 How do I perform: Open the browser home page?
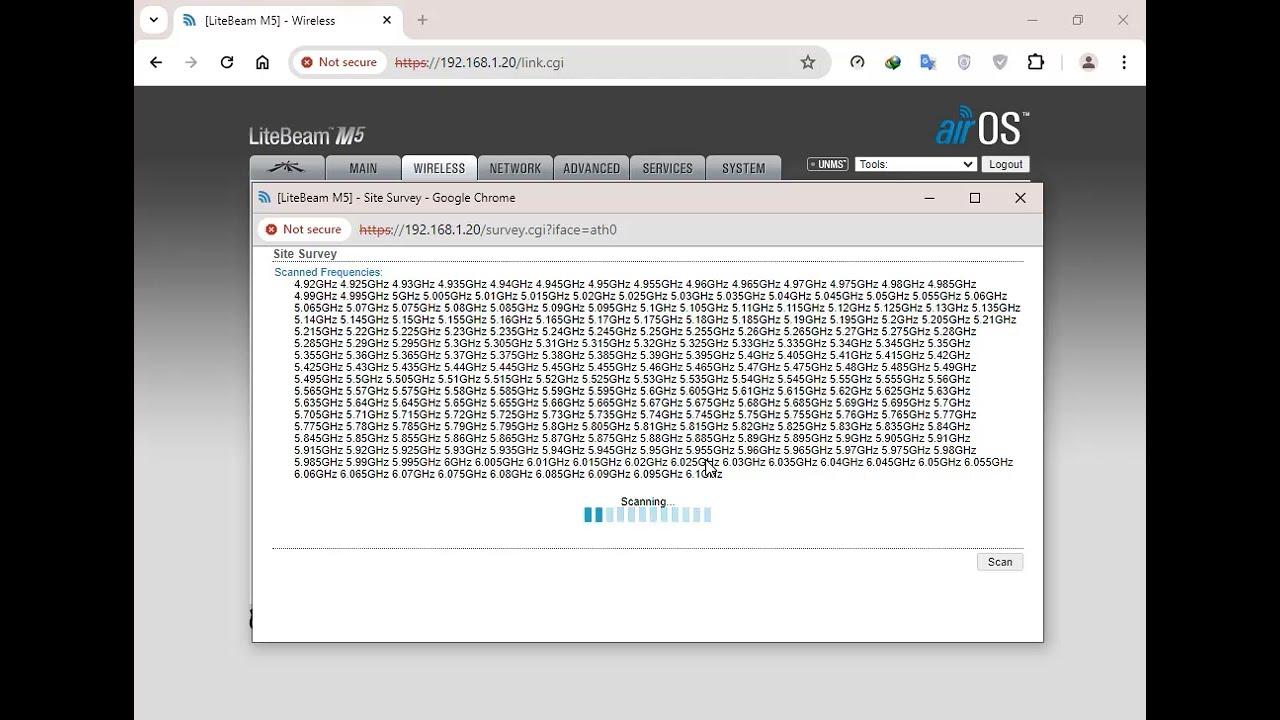point(262,62)
